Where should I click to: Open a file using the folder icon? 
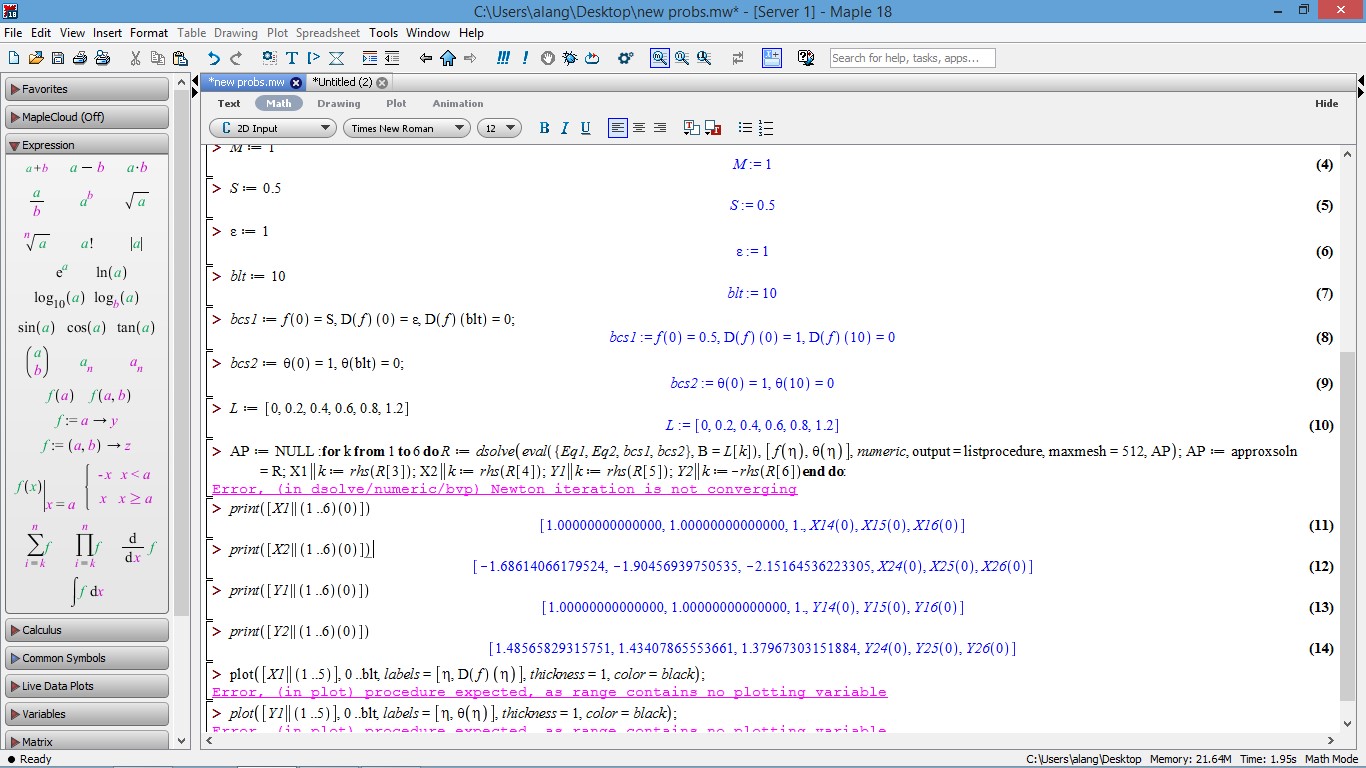click(36, 58)
